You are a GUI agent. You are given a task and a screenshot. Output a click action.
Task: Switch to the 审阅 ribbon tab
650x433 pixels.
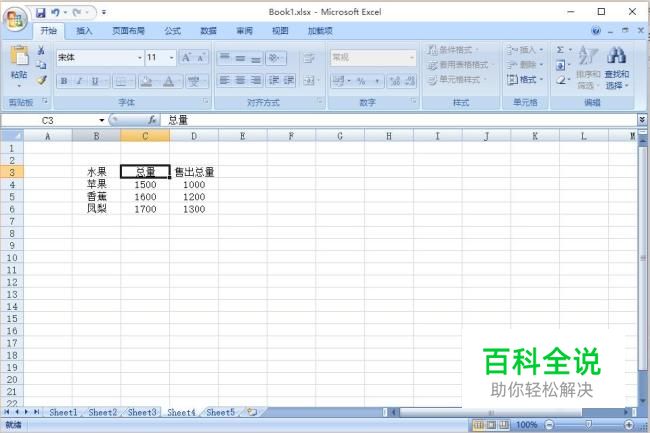point(244,31)
